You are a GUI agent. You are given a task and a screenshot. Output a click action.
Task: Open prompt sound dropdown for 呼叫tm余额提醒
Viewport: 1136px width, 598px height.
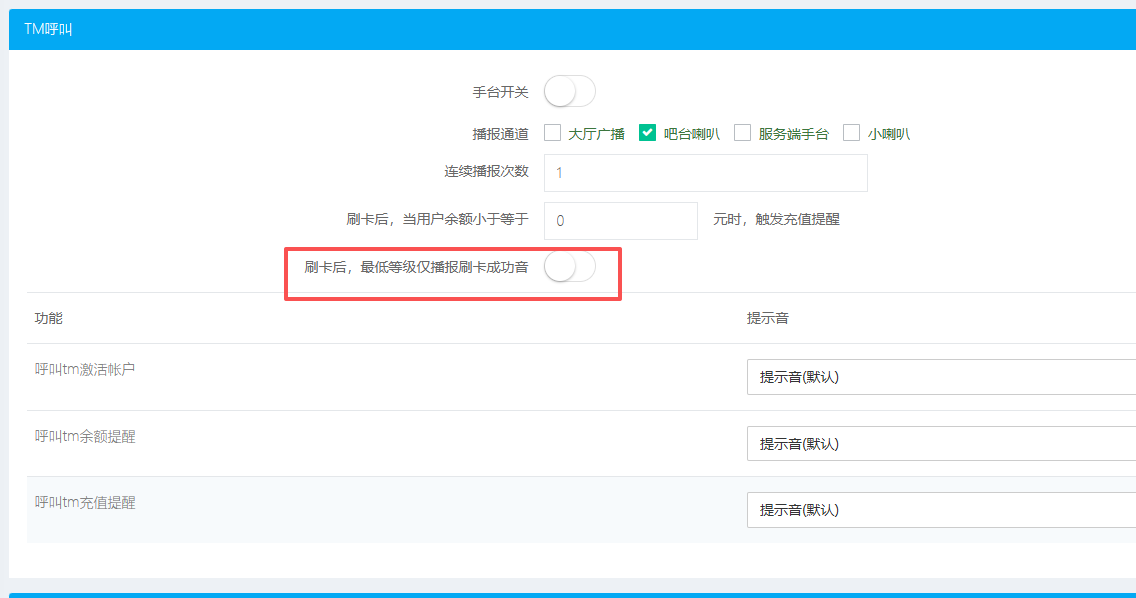[941, 444]
